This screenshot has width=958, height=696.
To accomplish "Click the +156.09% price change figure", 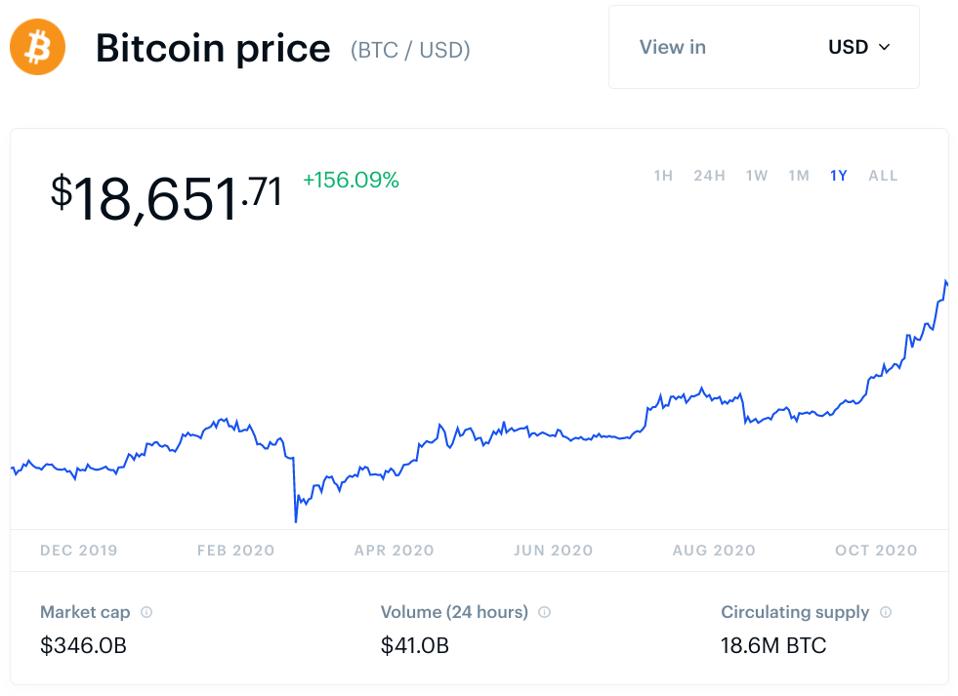I will click(350, 180).
